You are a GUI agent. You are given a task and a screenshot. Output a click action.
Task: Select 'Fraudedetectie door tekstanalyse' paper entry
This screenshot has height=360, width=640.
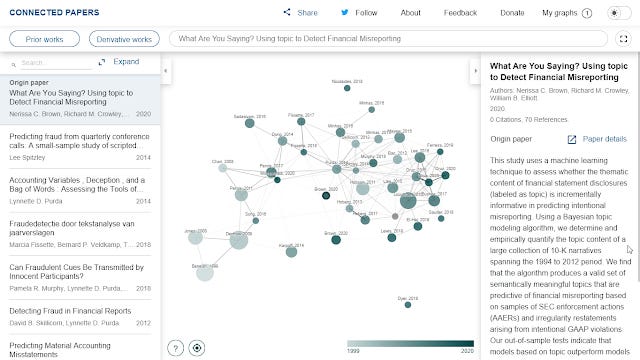pos(80,234)
